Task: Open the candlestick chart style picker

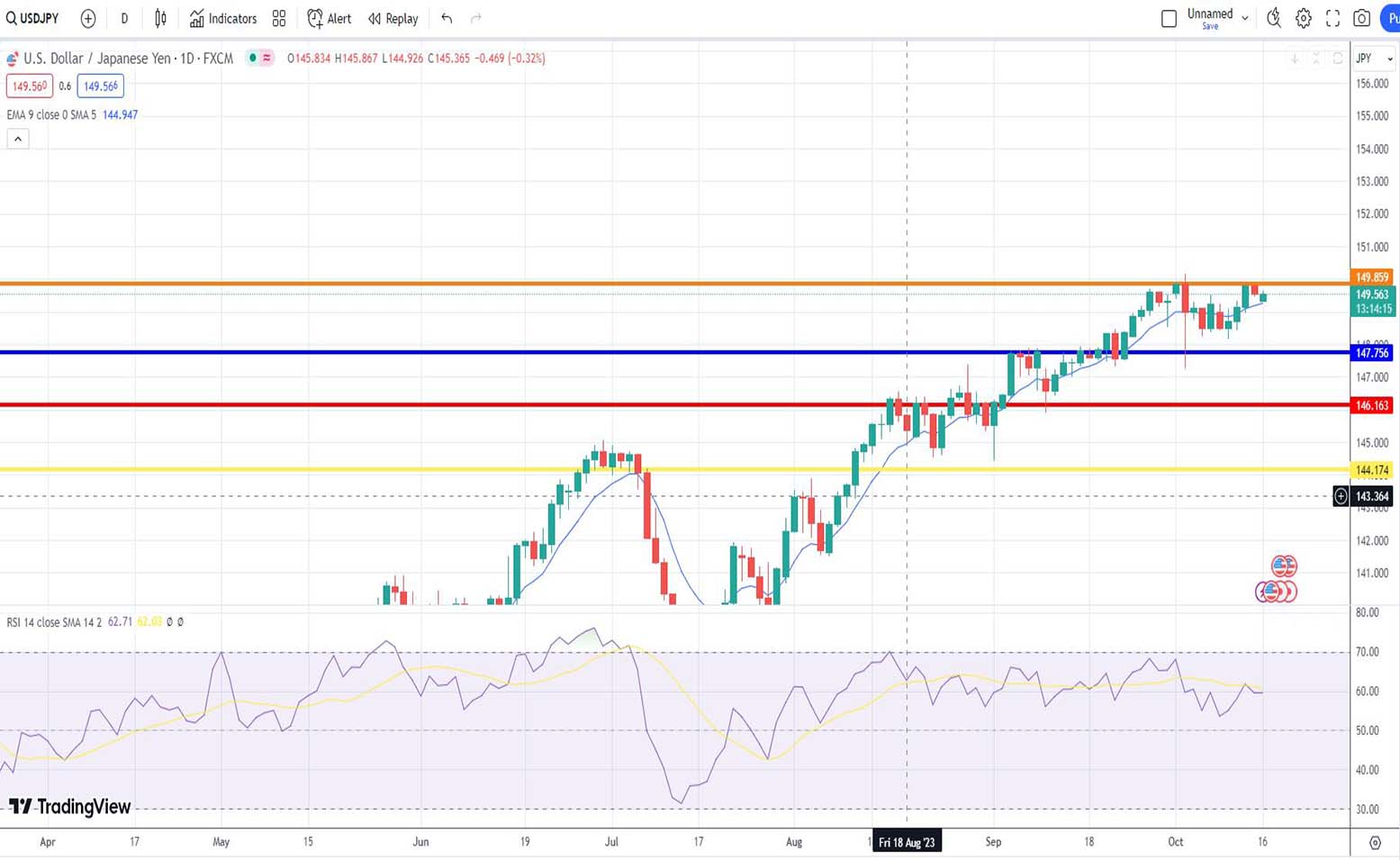Action: (160, 18)
